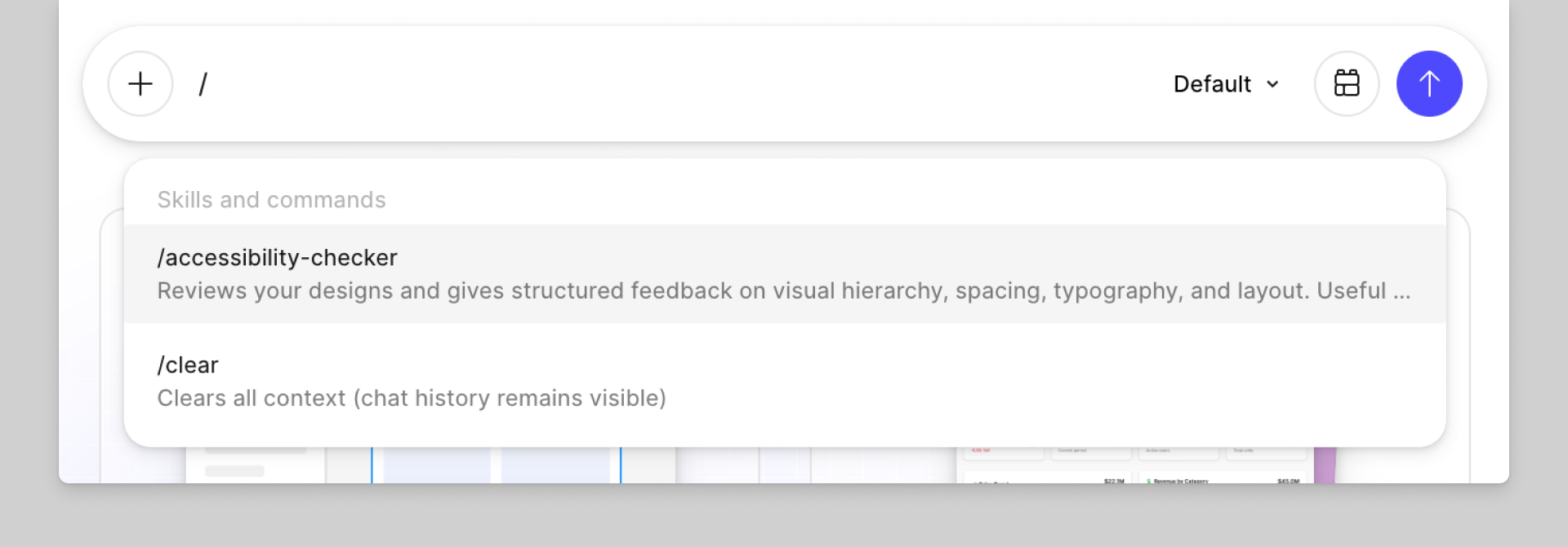Open the Default mode selector label
The image size is (1568, 547).
[1212, 84]
